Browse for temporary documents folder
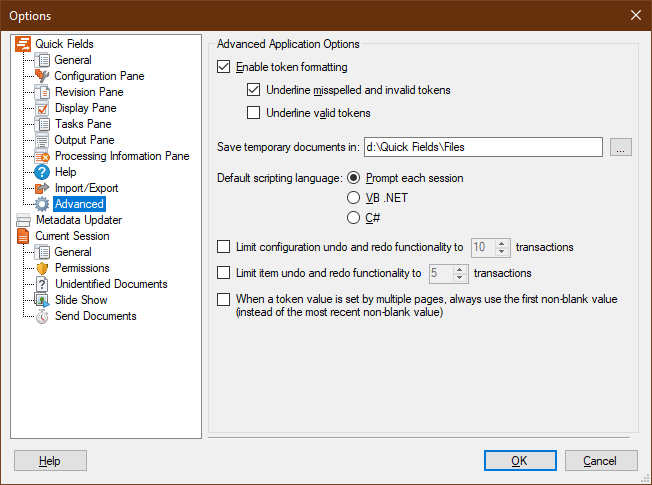This screenshot has width=652, height=485. point(621,148)
